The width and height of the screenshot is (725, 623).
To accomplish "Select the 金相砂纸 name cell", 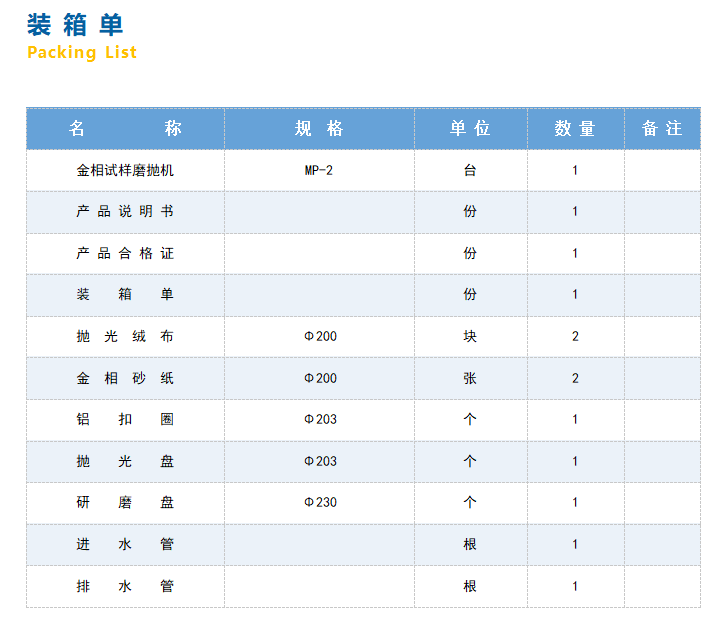I will pos(125,378).
